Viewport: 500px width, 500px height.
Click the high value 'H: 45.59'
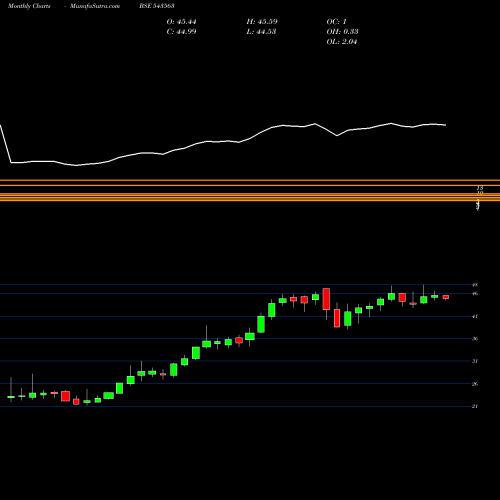tap(262, 22)
